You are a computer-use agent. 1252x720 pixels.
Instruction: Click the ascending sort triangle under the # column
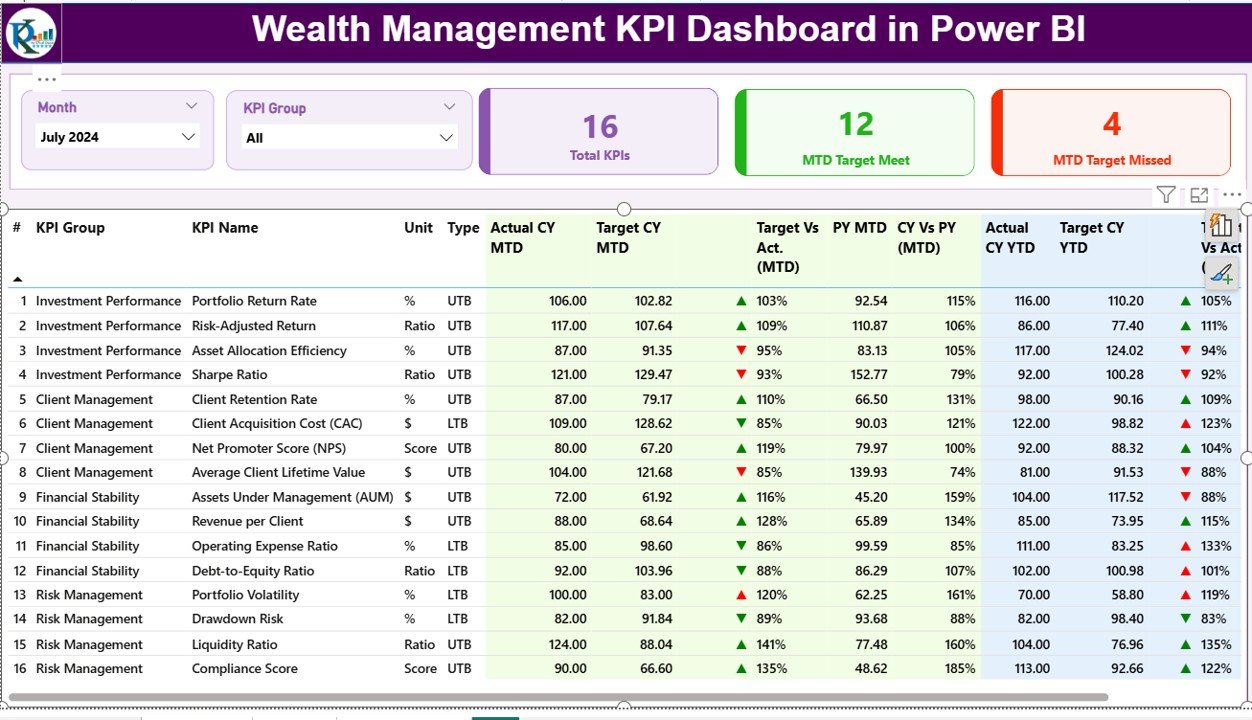coord(16,278)
